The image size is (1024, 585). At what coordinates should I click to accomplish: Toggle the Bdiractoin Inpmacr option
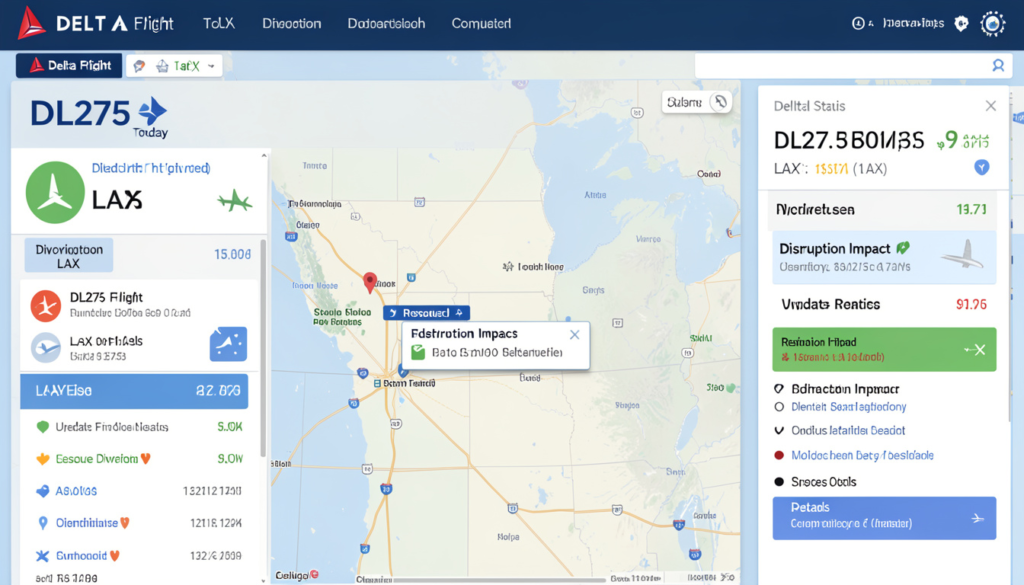778,388
